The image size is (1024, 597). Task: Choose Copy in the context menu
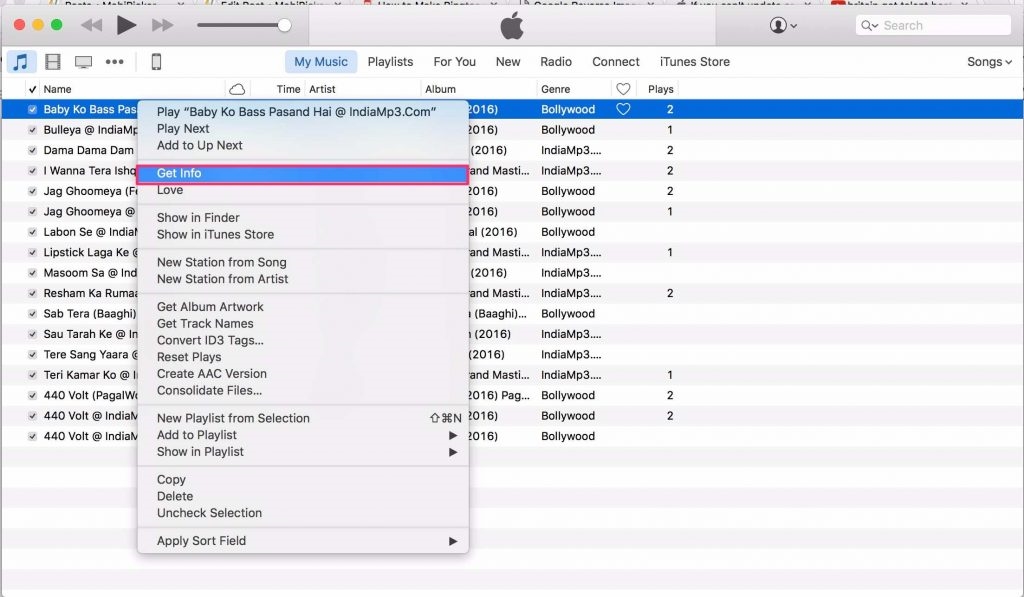171,479
